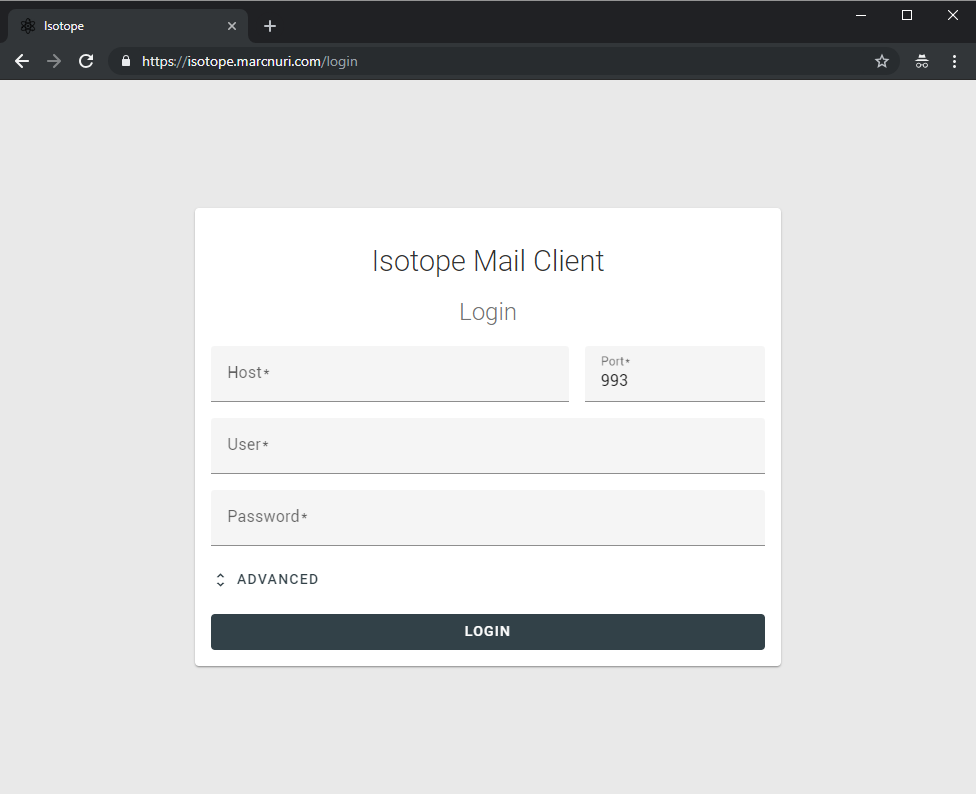The width and height of the screenshot is (976, 794).
Task: Click into the Host field
Action: pyautogui.click(x=390, y=373)
